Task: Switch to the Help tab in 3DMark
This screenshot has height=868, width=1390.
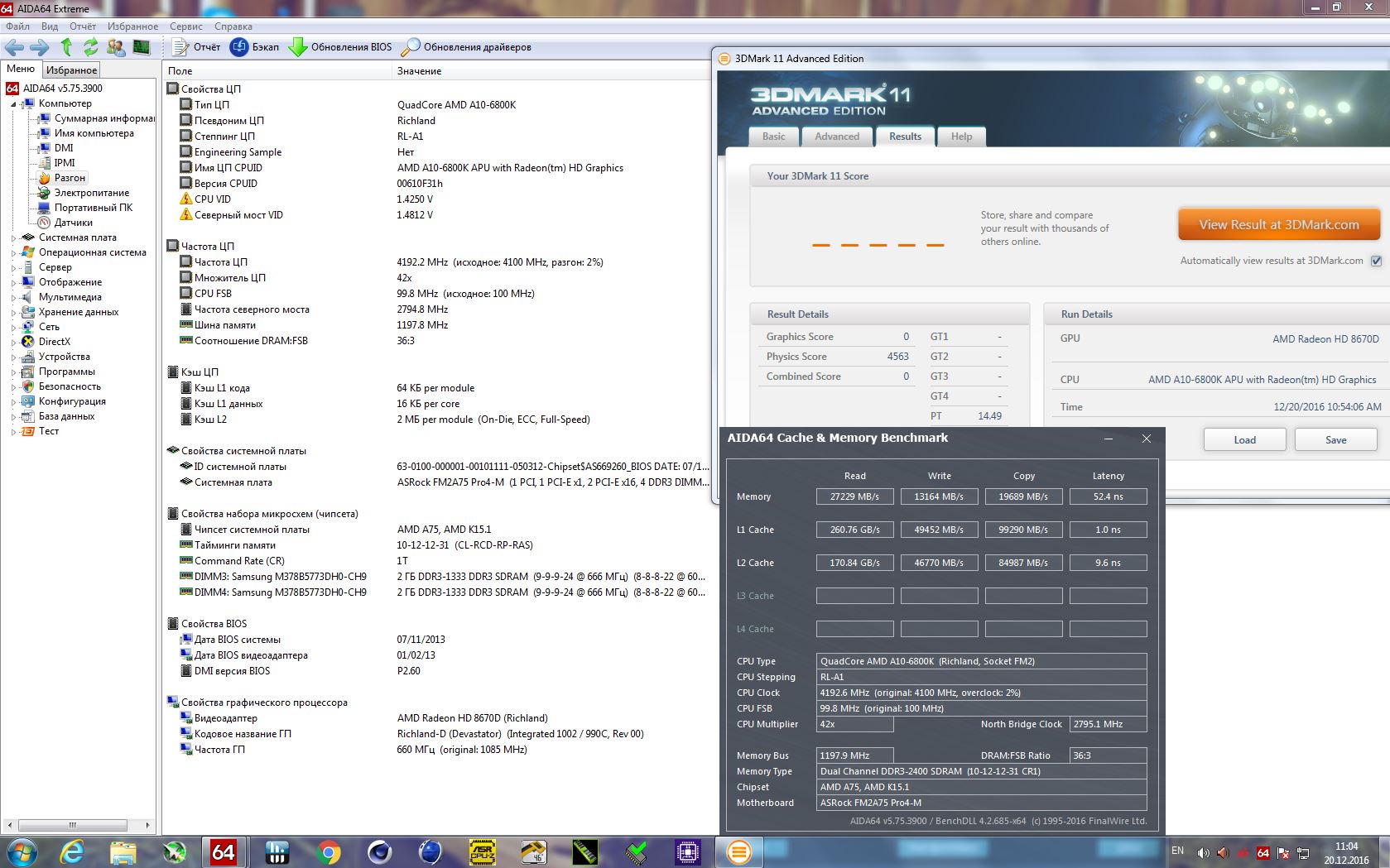Action: click(x=961, y=137)
